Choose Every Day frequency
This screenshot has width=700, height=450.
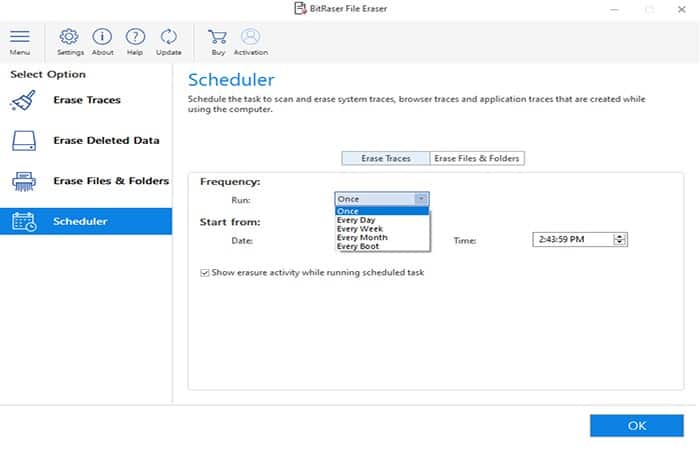point(382,220)
